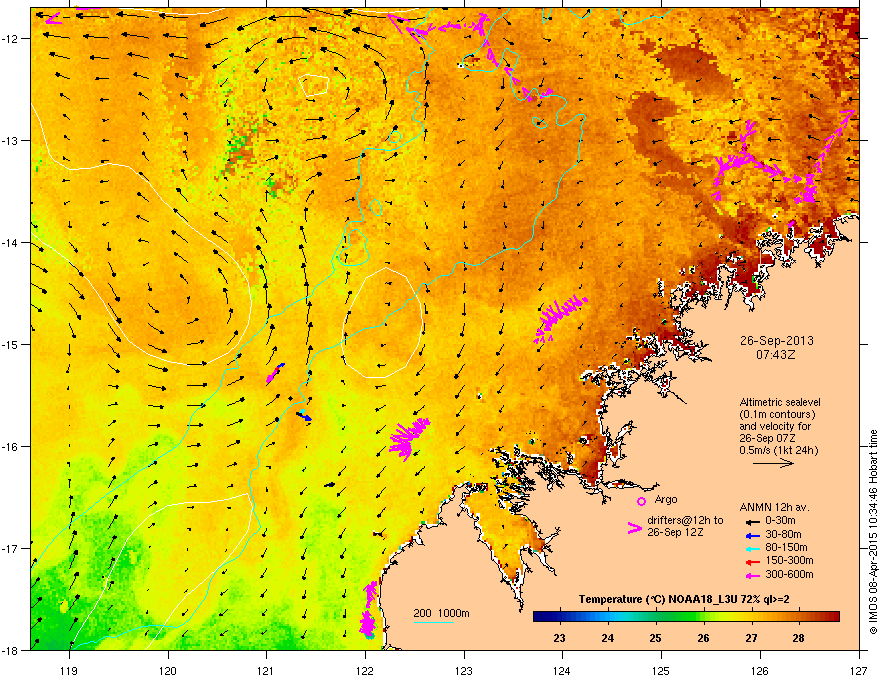Click the cyan 80-150m arrow symbol
This screenshot has width=880, height=680.
751,548
